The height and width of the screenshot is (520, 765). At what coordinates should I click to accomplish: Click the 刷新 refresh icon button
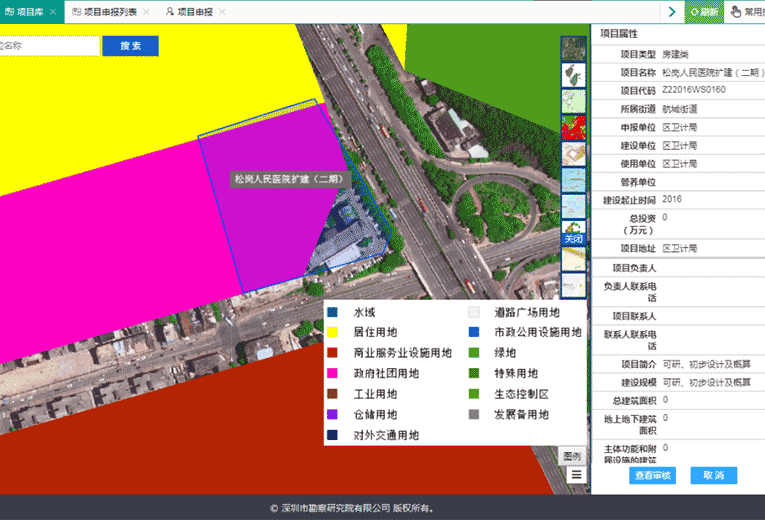702,12
